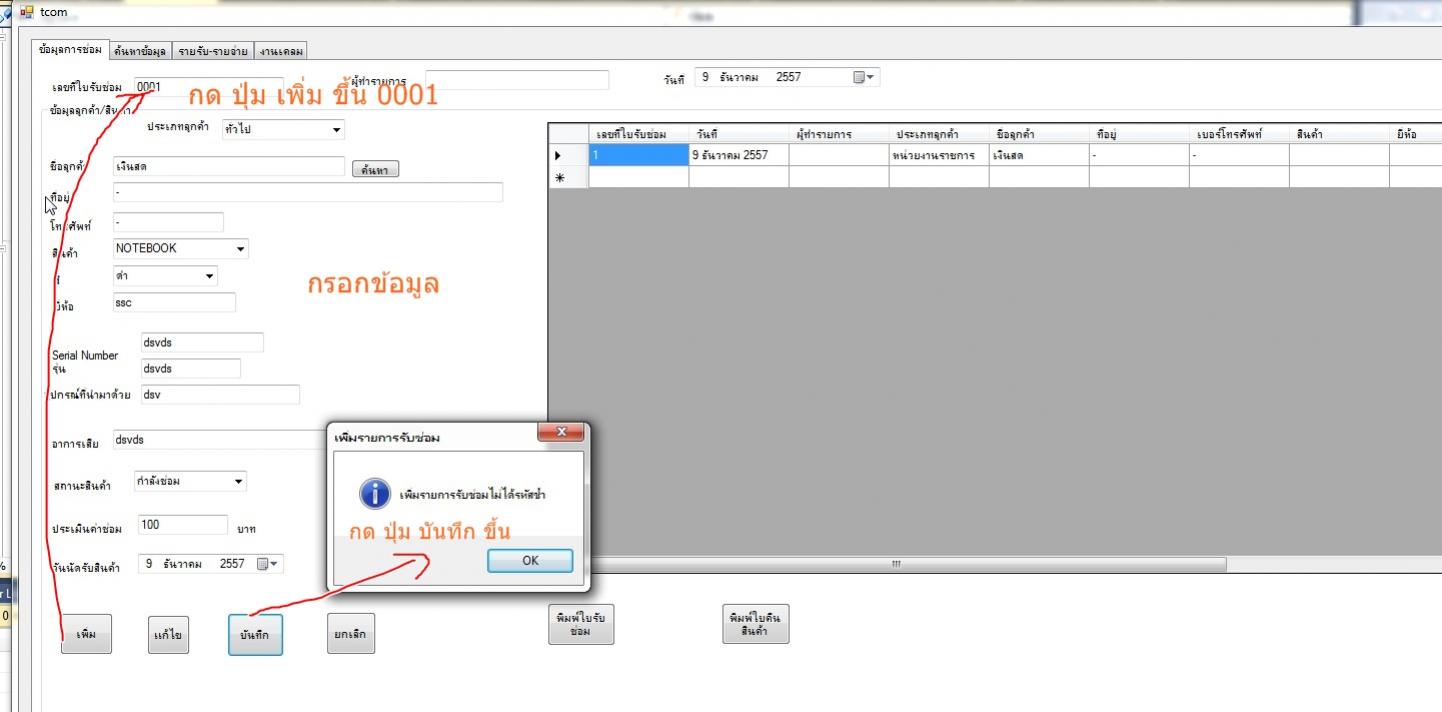
Task: Click the ประเภทลูกค้า grid column header
Action: (938, 134)
